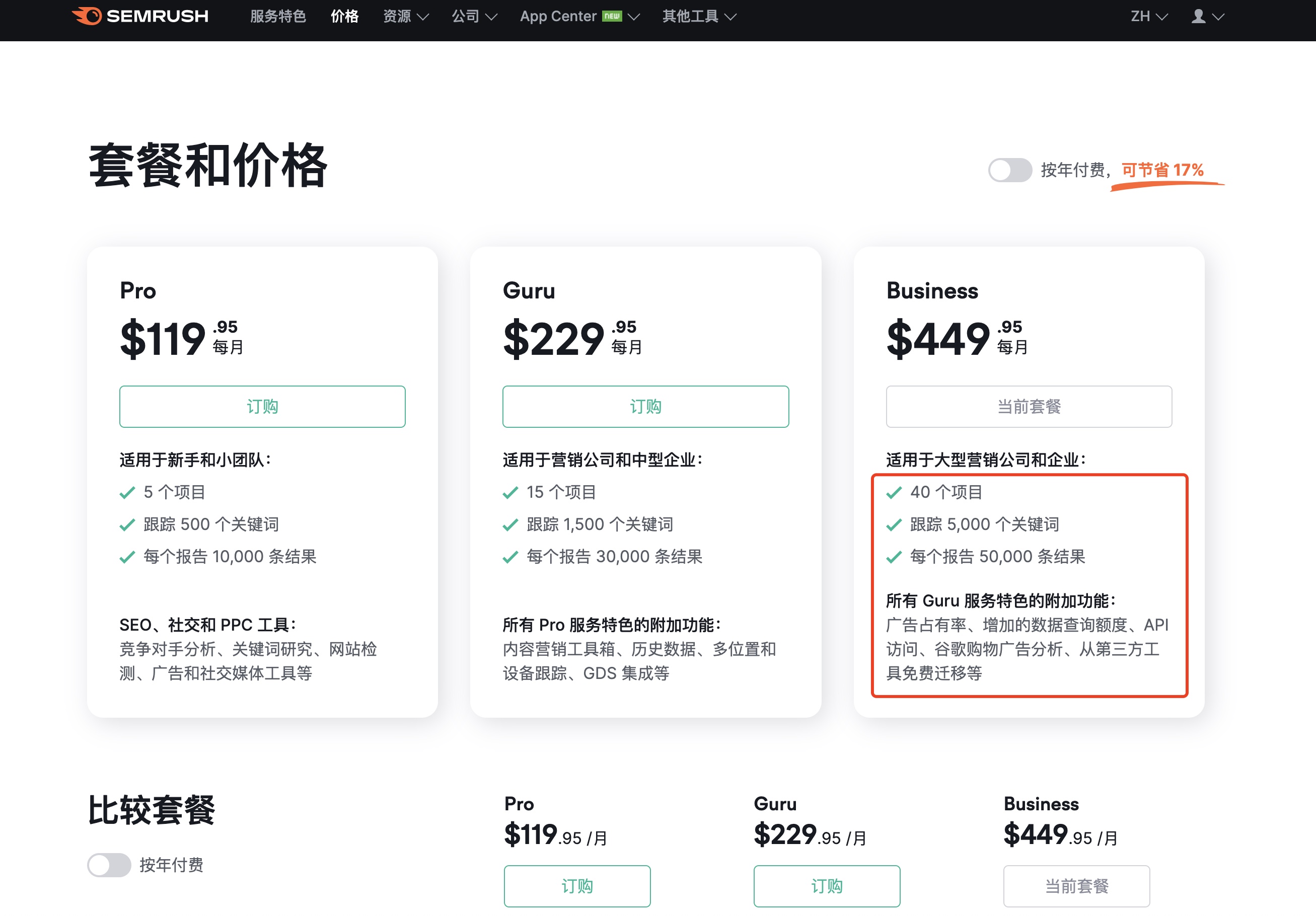Open the user account icon
This screenshot has width=1316, height=916.
point(1198,16)
